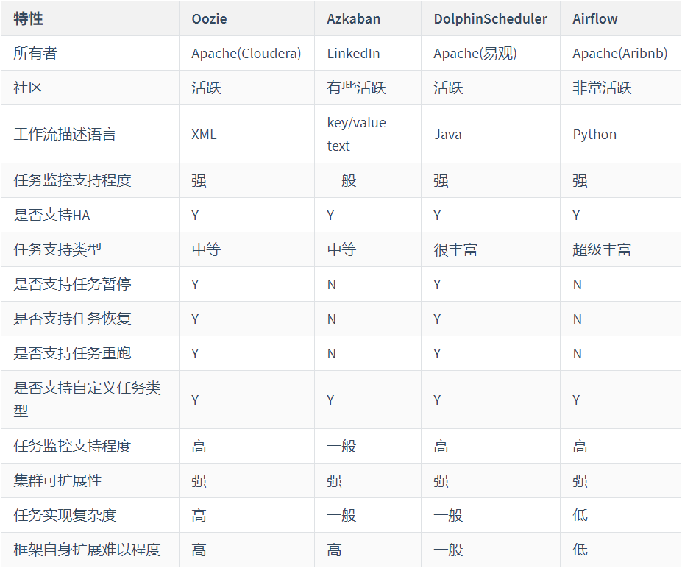The height and width of the screenshot is (568, 682).
Task: Select N under Azkaban in 任务暂停 row
Action: pyautogui.click(x=331, y=284)
